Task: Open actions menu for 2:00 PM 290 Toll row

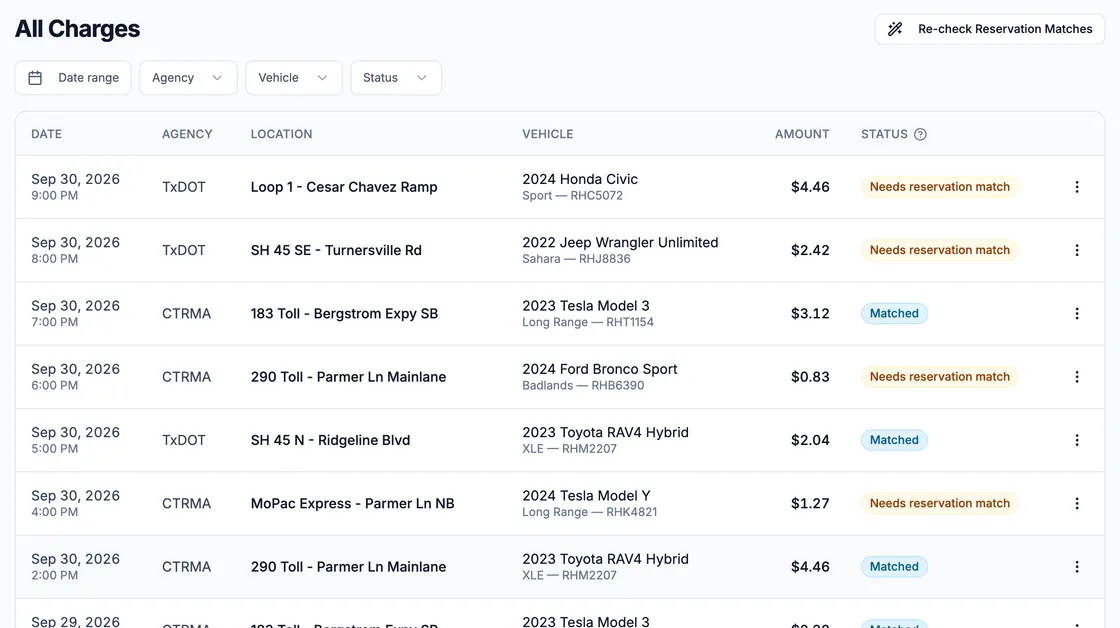Action: tap(1076, 567)
